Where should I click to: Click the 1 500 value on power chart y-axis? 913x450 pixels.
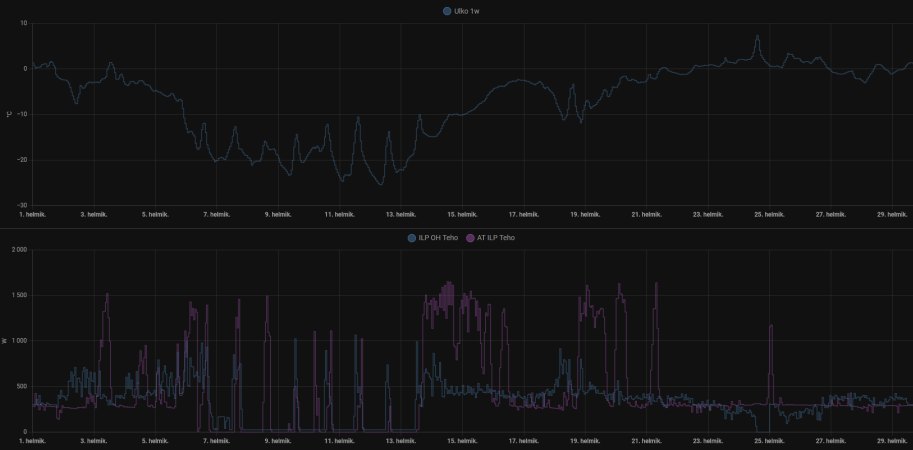[x=17, y=295]
